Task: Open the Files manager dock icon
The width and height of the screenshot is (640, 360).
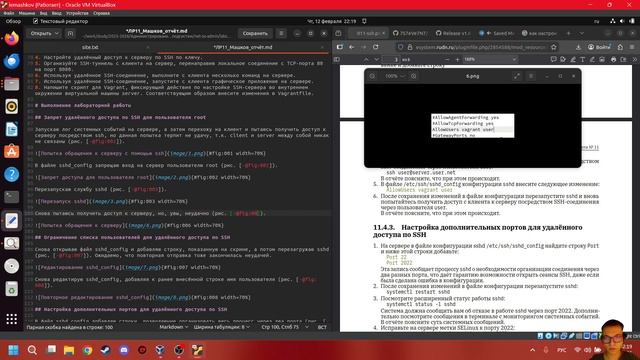Action: pyautogui.click(x=11, y=84)
